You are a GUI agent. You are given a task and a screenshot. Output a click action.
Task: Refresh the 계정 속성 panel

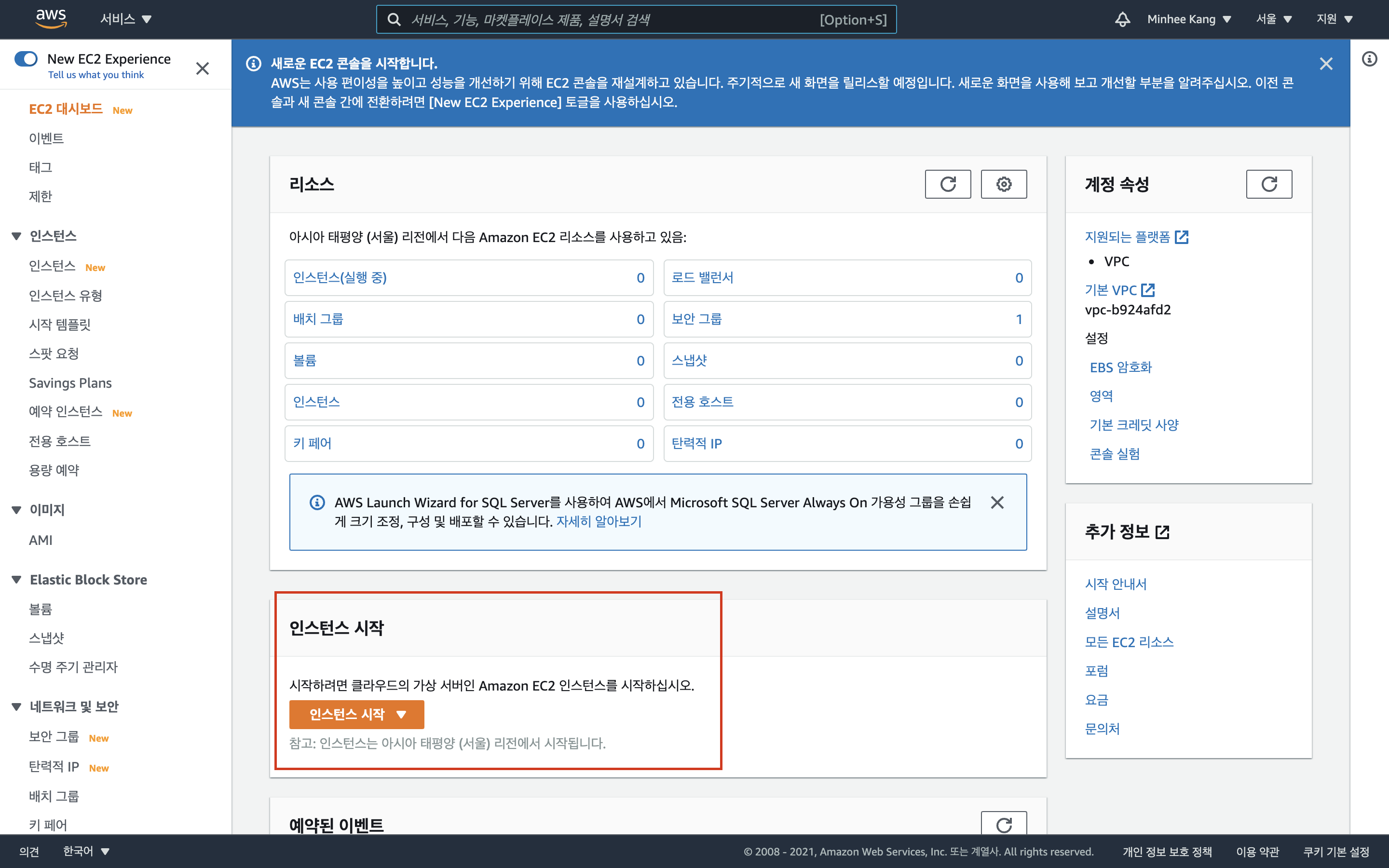tap(1268, 184)
